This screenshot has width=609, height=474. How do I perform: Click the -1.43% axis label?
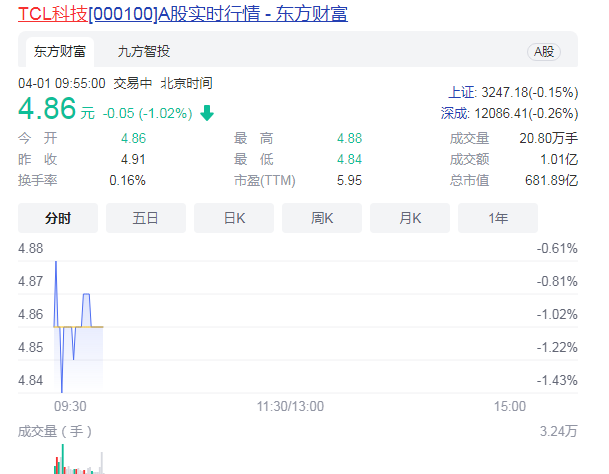tap(557, 380)
